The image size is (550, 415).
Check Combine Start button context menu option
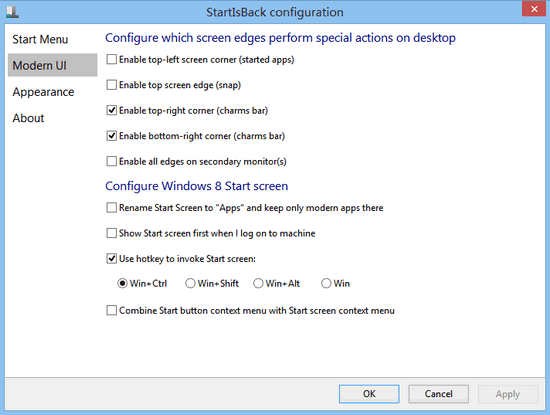point(112,310)
